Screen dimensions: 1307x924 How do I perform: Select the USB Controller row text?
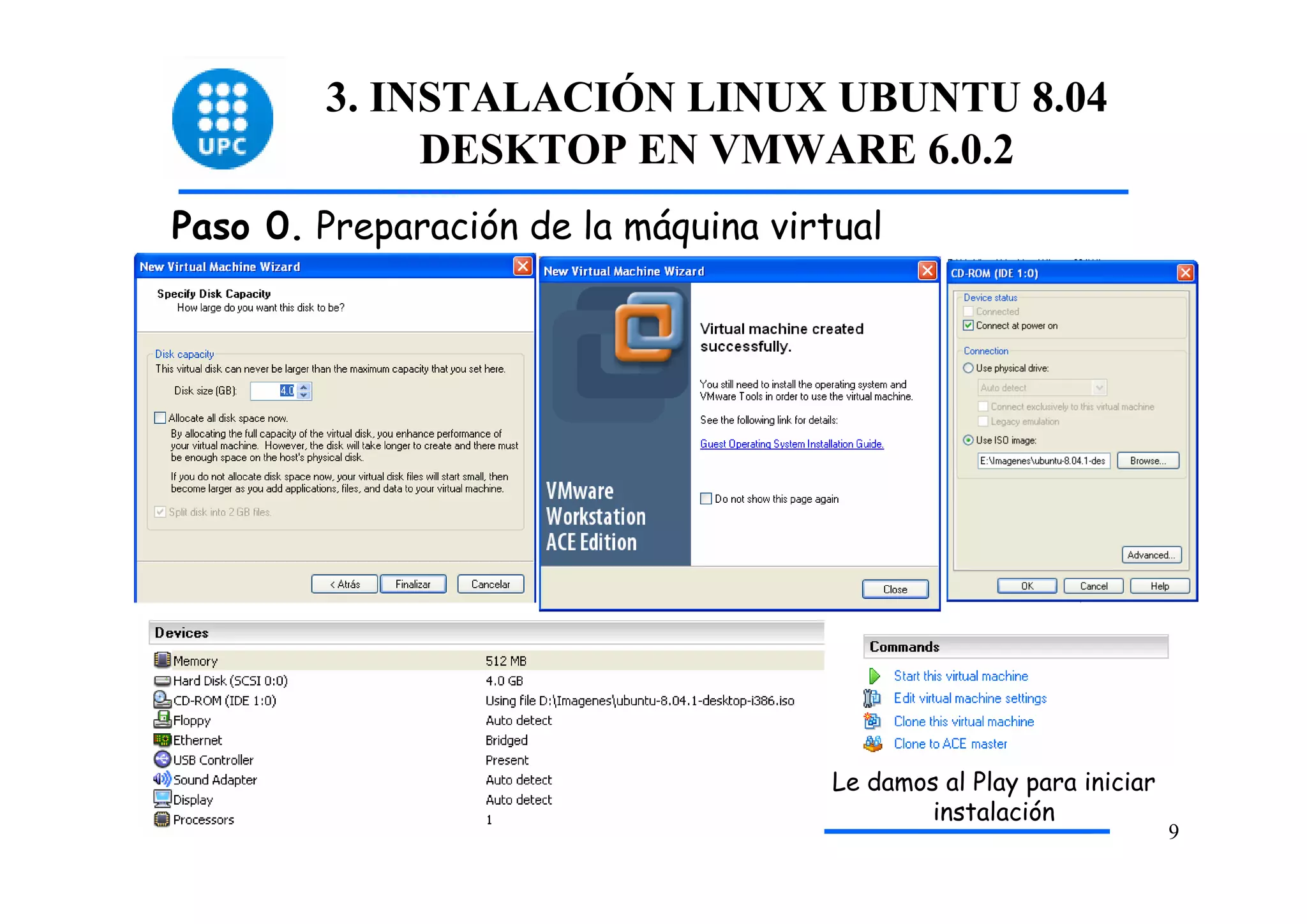click(213, 760)
